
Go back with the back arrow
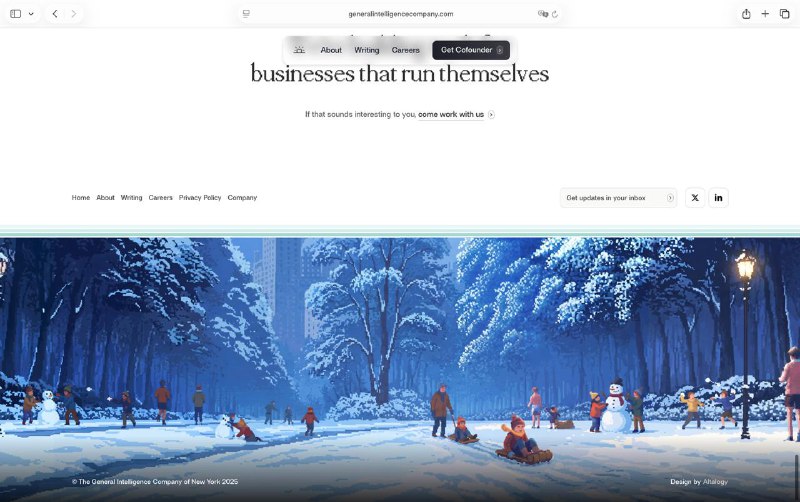55,14
